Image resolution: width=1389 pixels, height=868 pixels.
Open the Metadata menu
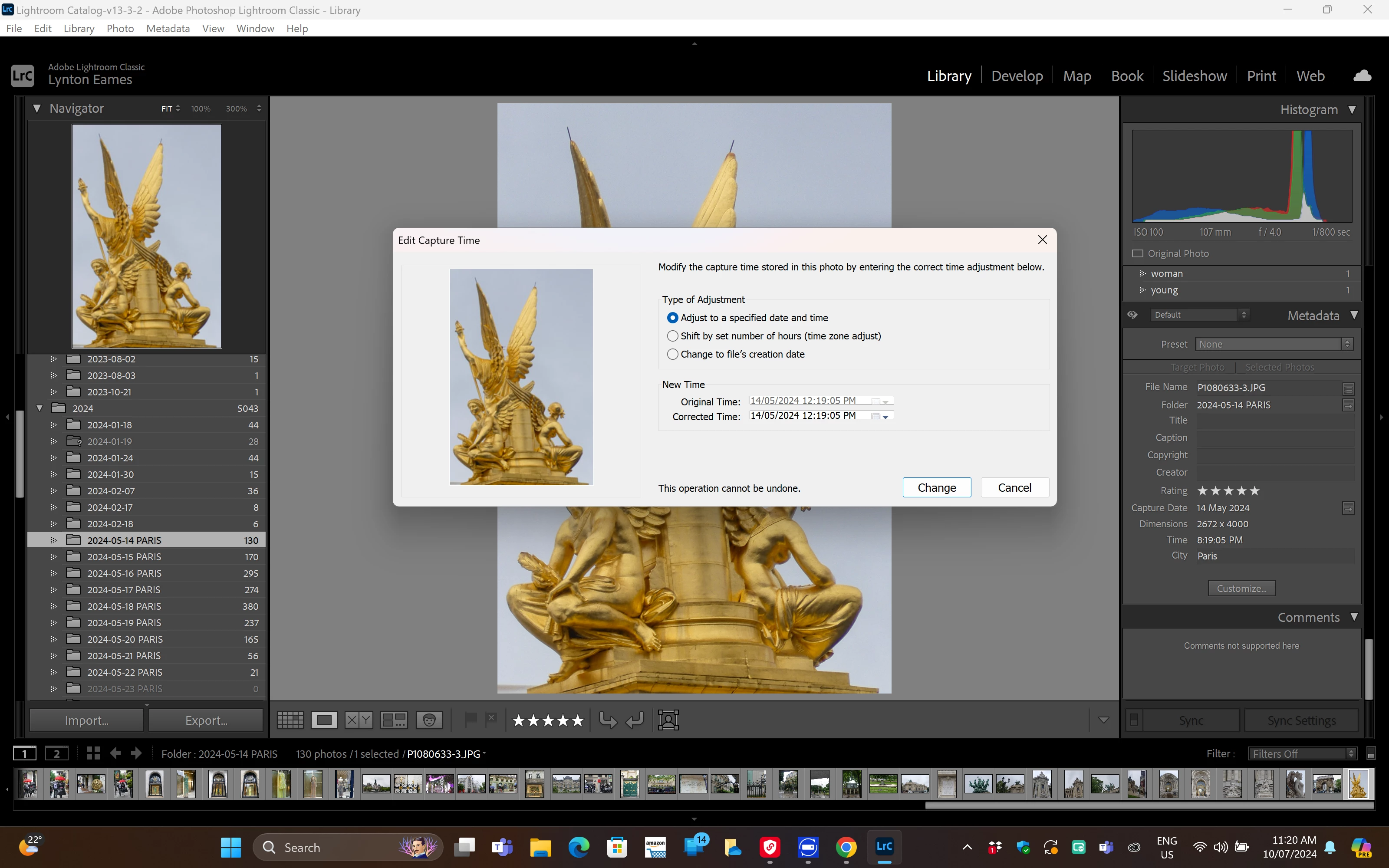[168, 28]
